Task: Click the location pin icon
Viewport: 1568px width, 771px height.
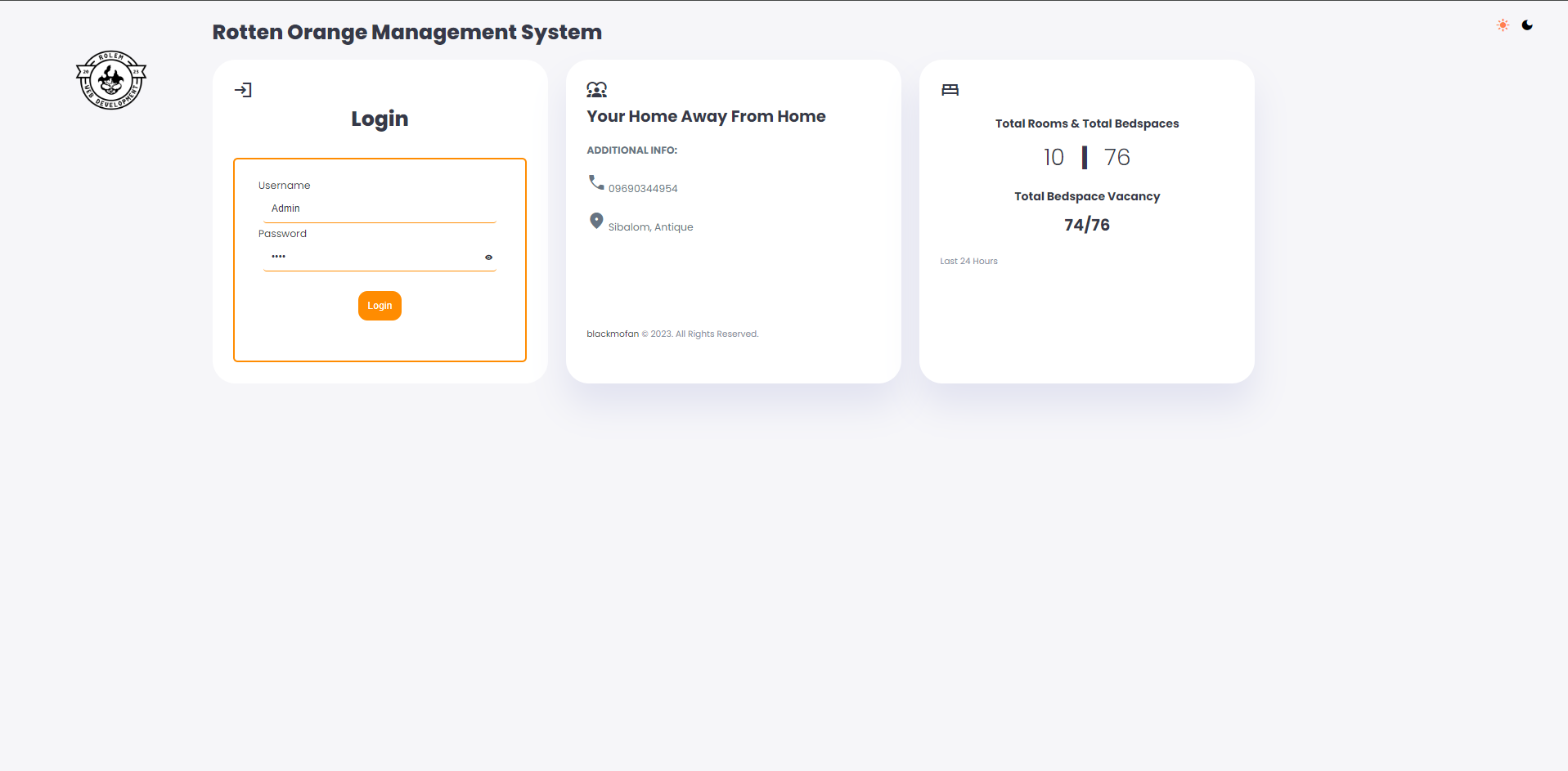Action: [596, 221]
